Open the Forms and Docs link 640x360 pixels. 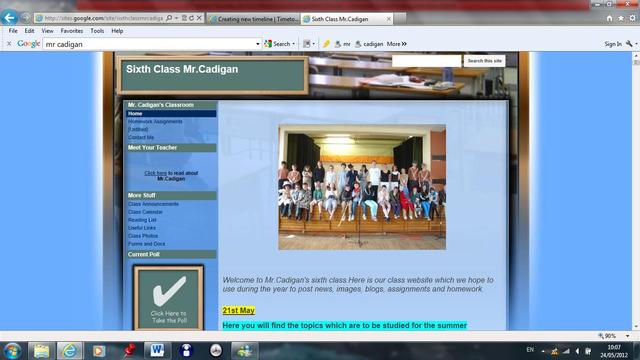pyautogui.click(x=147, y=244)
